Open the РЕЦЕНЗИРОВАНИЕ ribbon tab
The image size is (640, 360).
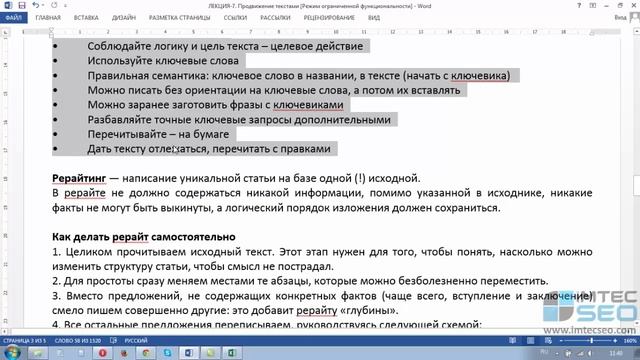click(329, 18)
